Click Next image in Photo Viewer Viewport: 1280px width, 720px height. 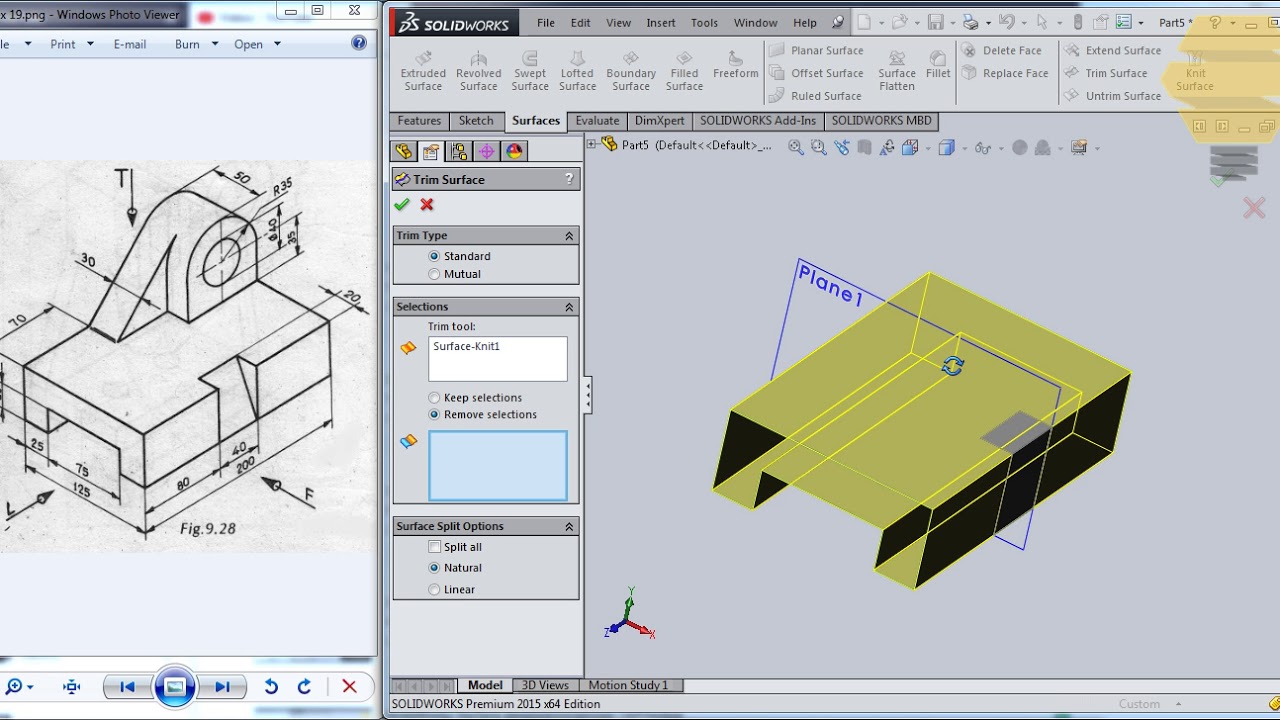[222, 687]
